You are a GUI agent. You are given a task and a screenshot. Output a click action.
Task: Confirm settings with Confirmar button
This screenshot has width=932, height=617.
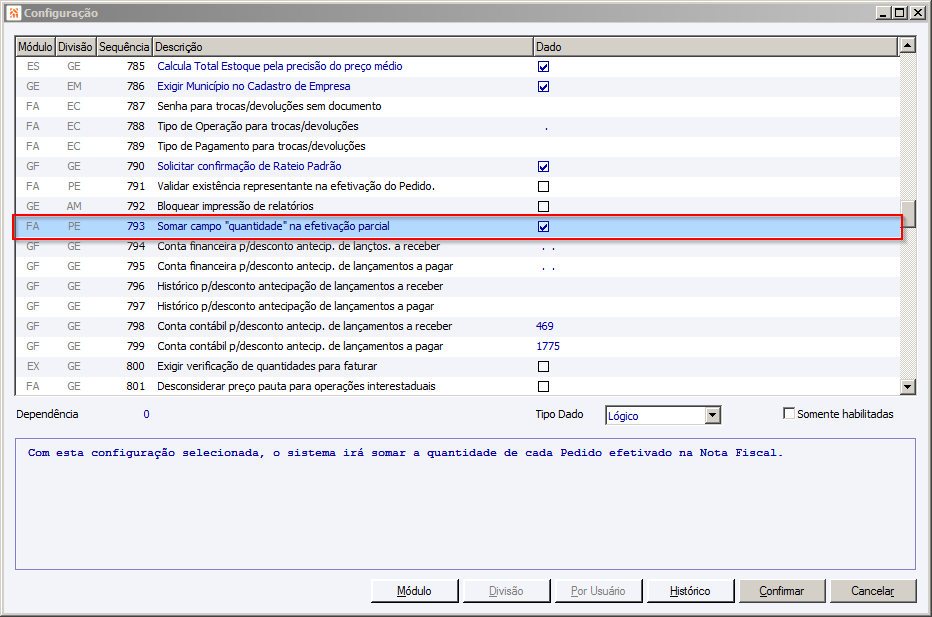point(782,591)
